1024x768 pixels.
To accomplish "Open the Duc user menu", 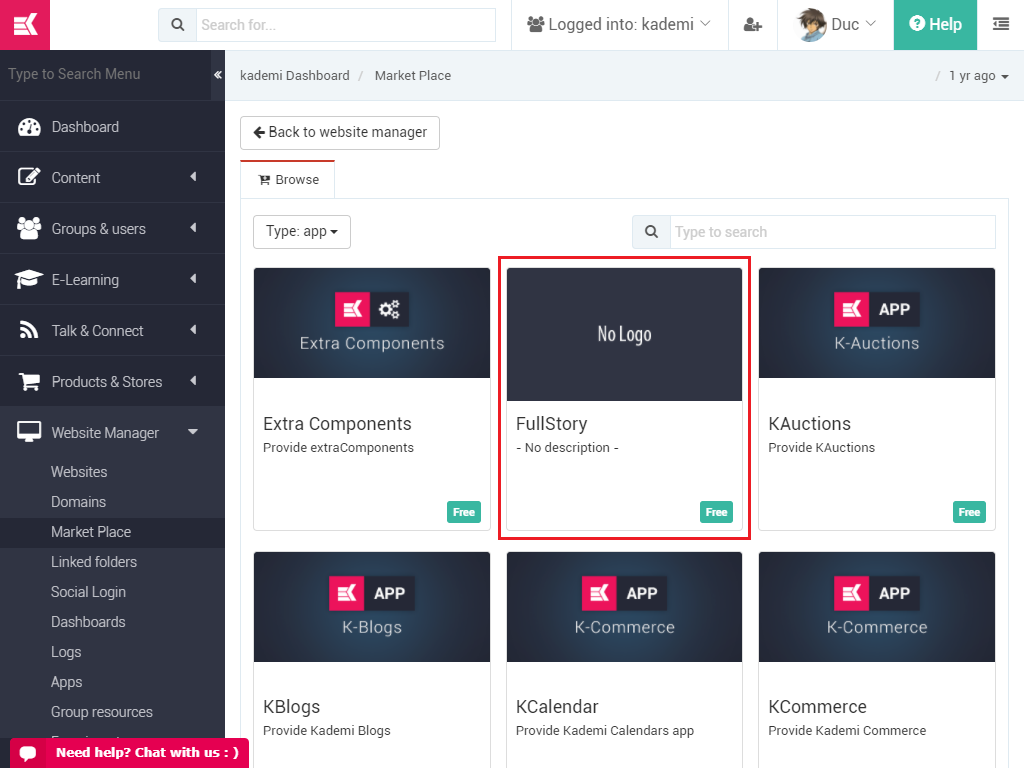I will pyautogui.click(x=835, y=25).
